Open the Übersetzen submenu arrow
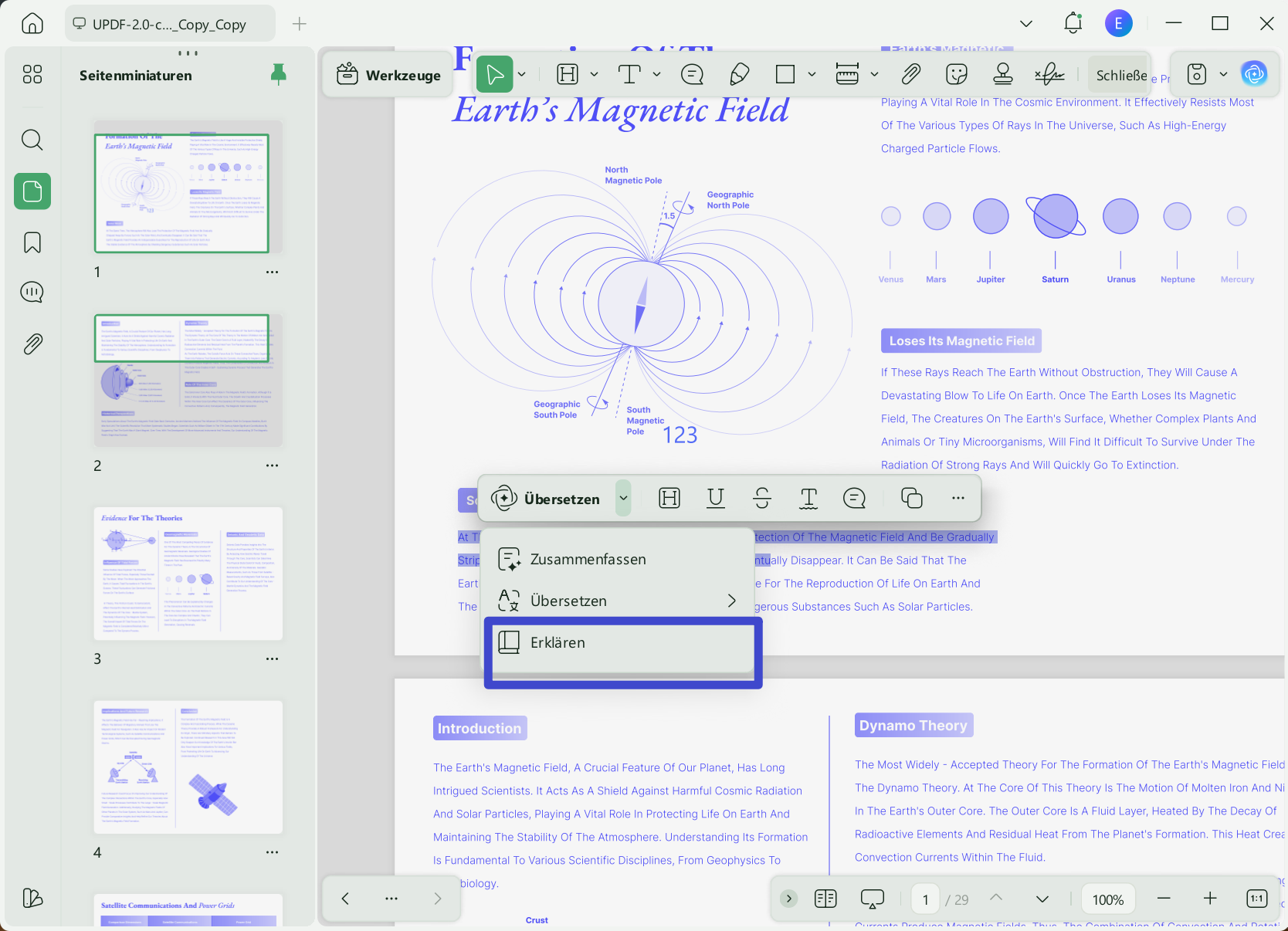This screenshot has height=931, width=1288. pyautogui.click(x=731, y=601)
